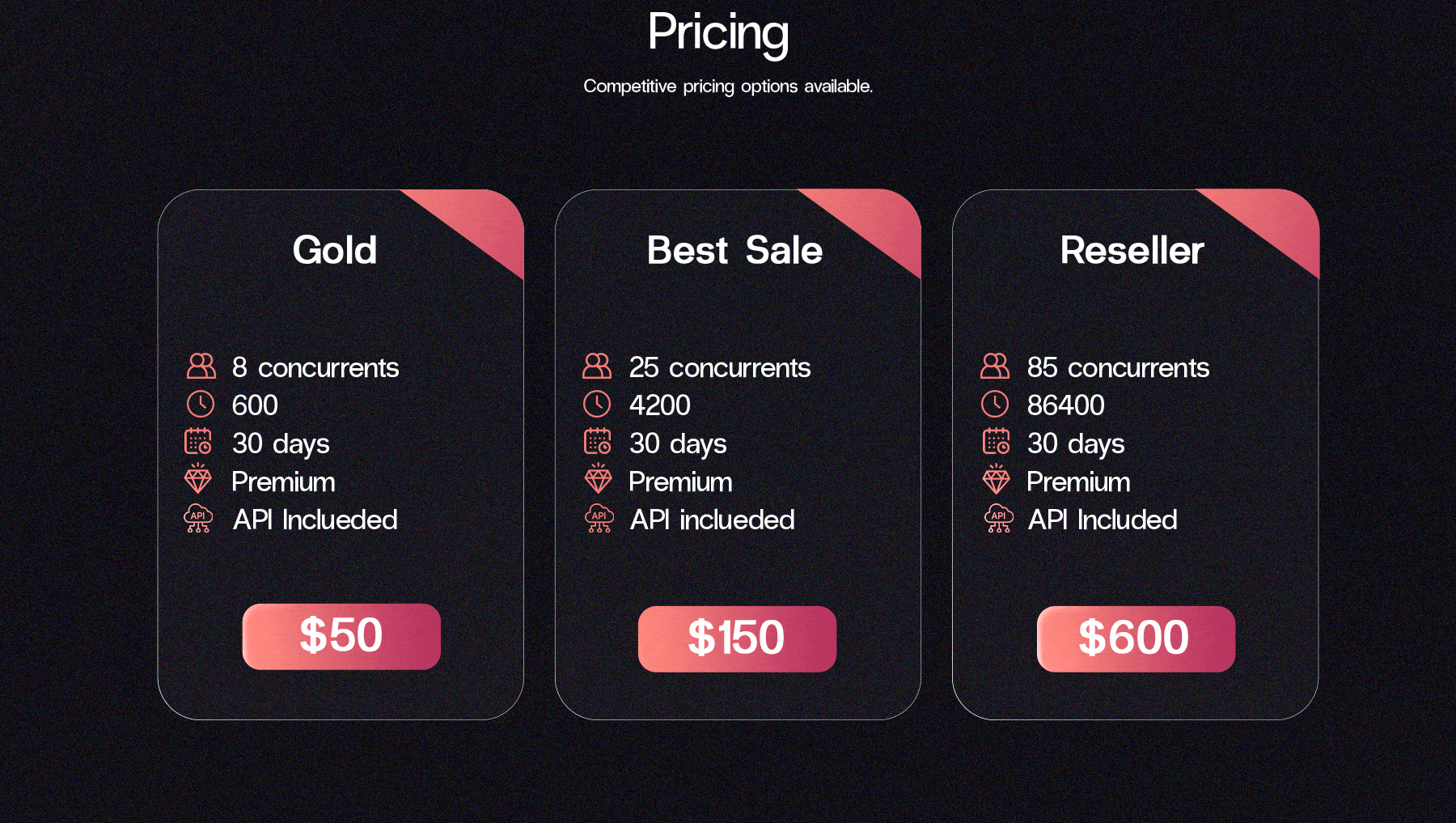Click the diamond Premium icon in Gold plan
This screenshot has width=1456, height=823.
198,479
